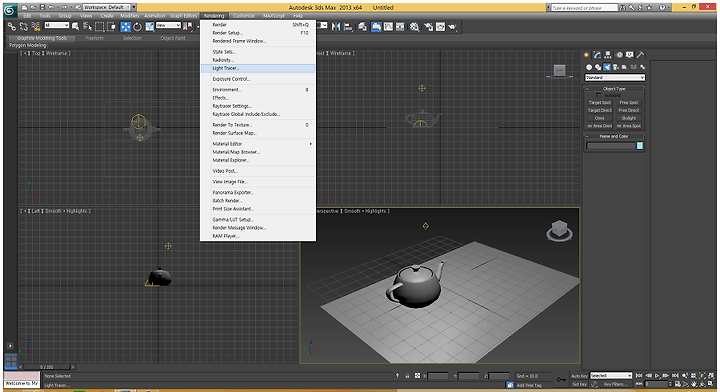
Task: Activate the Select and Scale tool
Action: [x=150, y=27]
